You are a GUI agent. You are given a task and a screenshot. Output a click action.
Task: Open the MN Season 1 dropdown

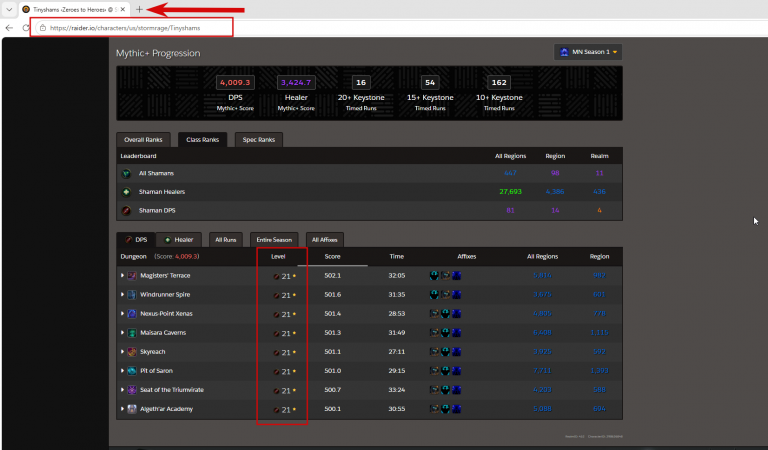coord(588,52)
